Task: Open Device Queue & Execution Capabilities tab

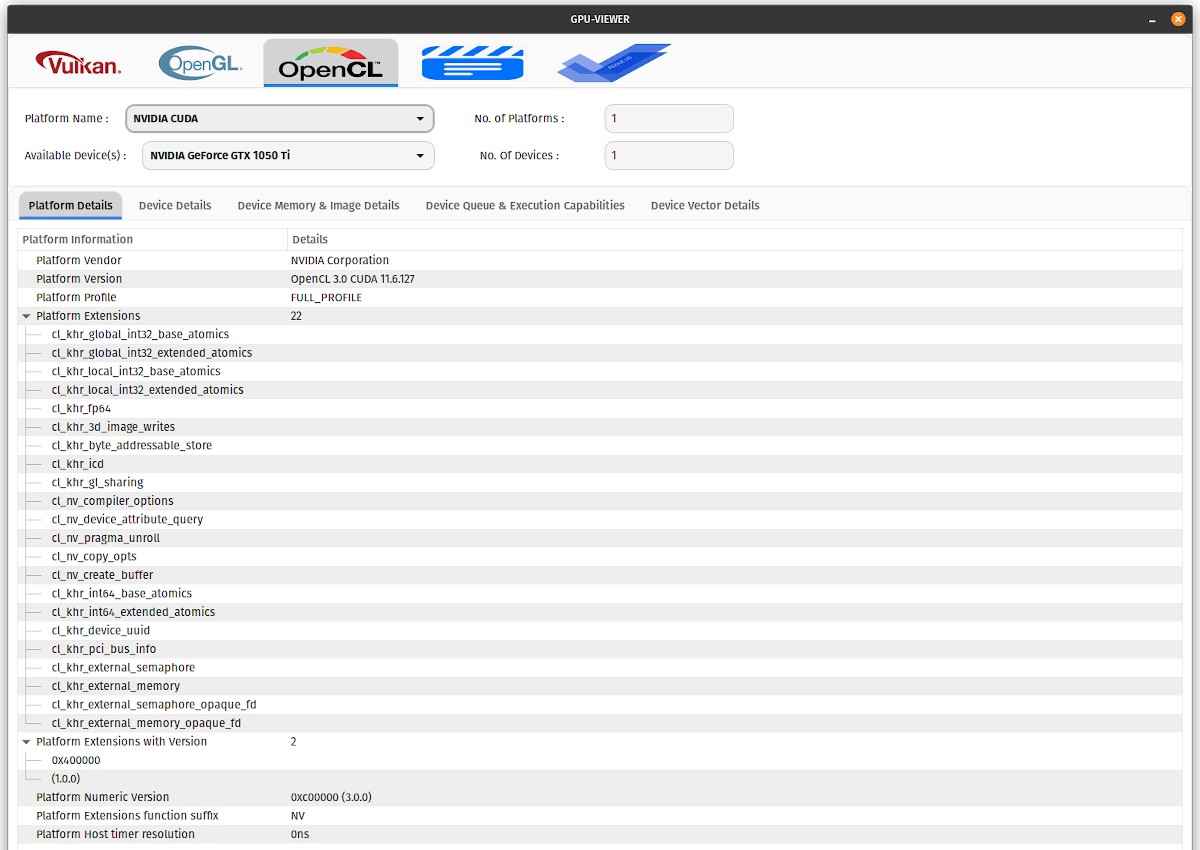Action: [525, 205]
